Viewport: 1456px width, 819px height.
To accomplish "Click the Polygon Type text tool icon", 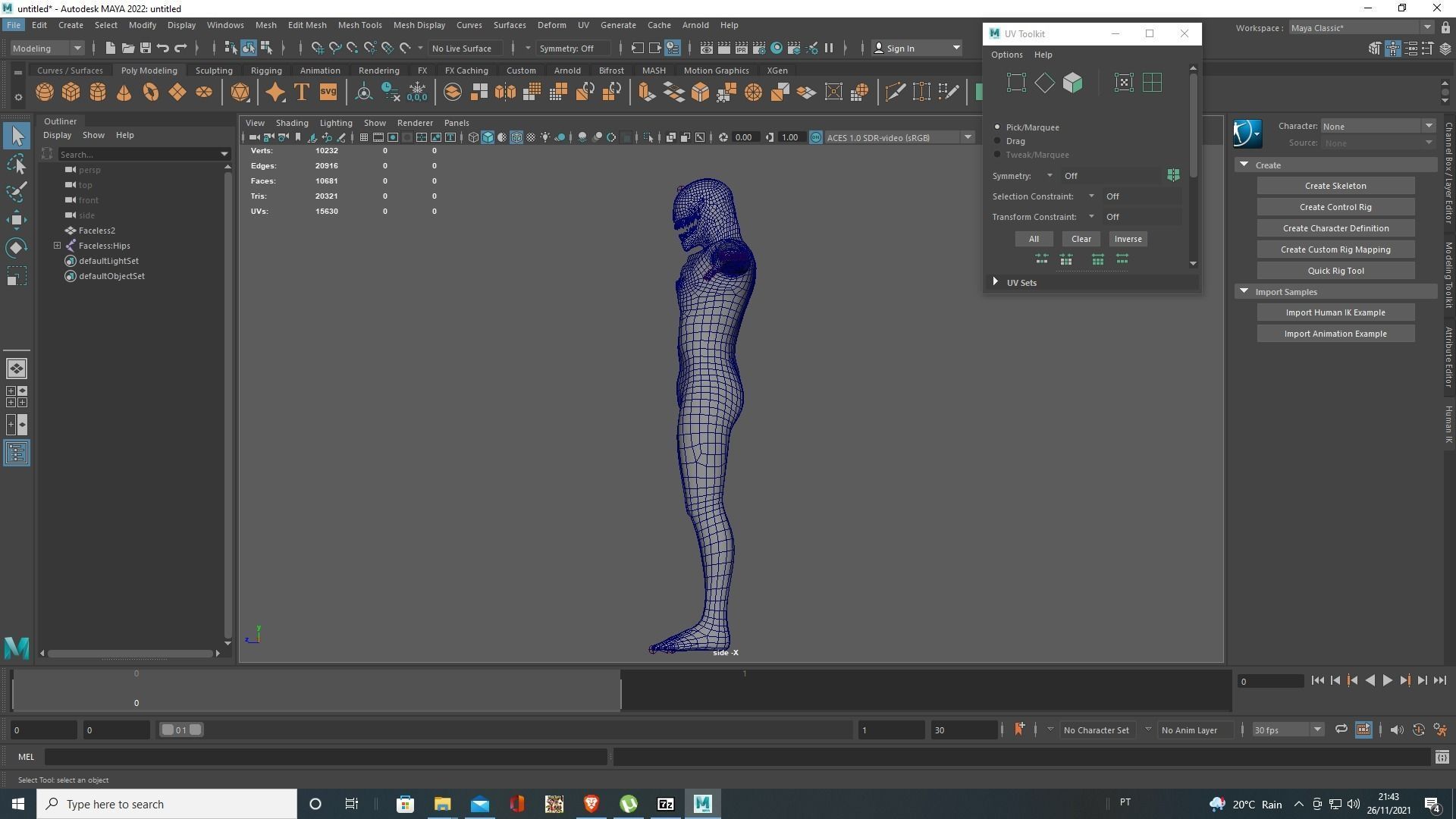I will point(301,93).
